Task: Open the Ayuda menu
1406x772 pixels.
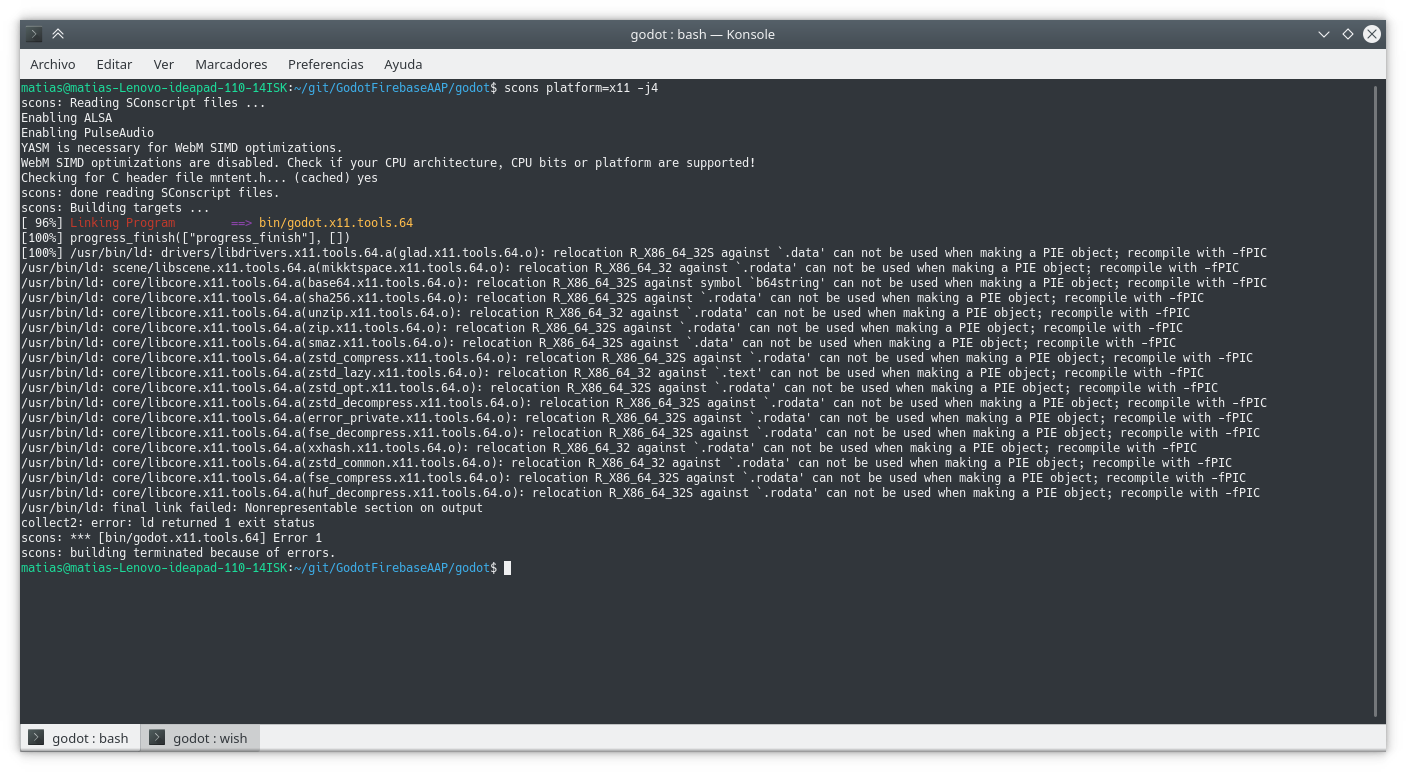Action: (403, 64)
